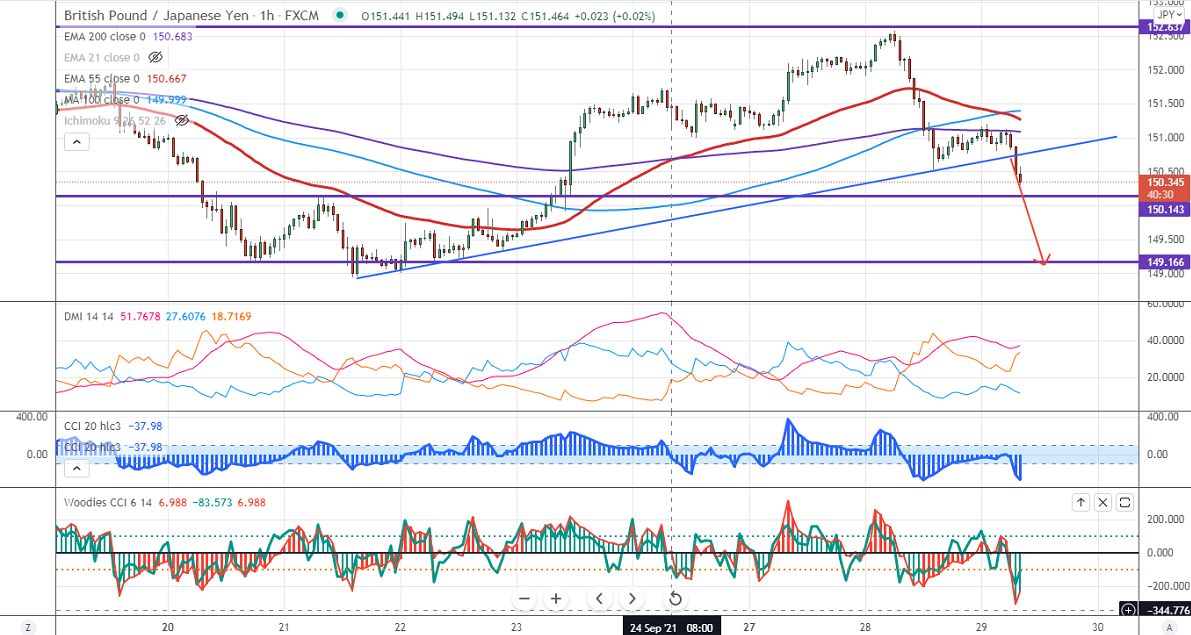Click the 149.166 horizontal line price label

point(1163,262)
